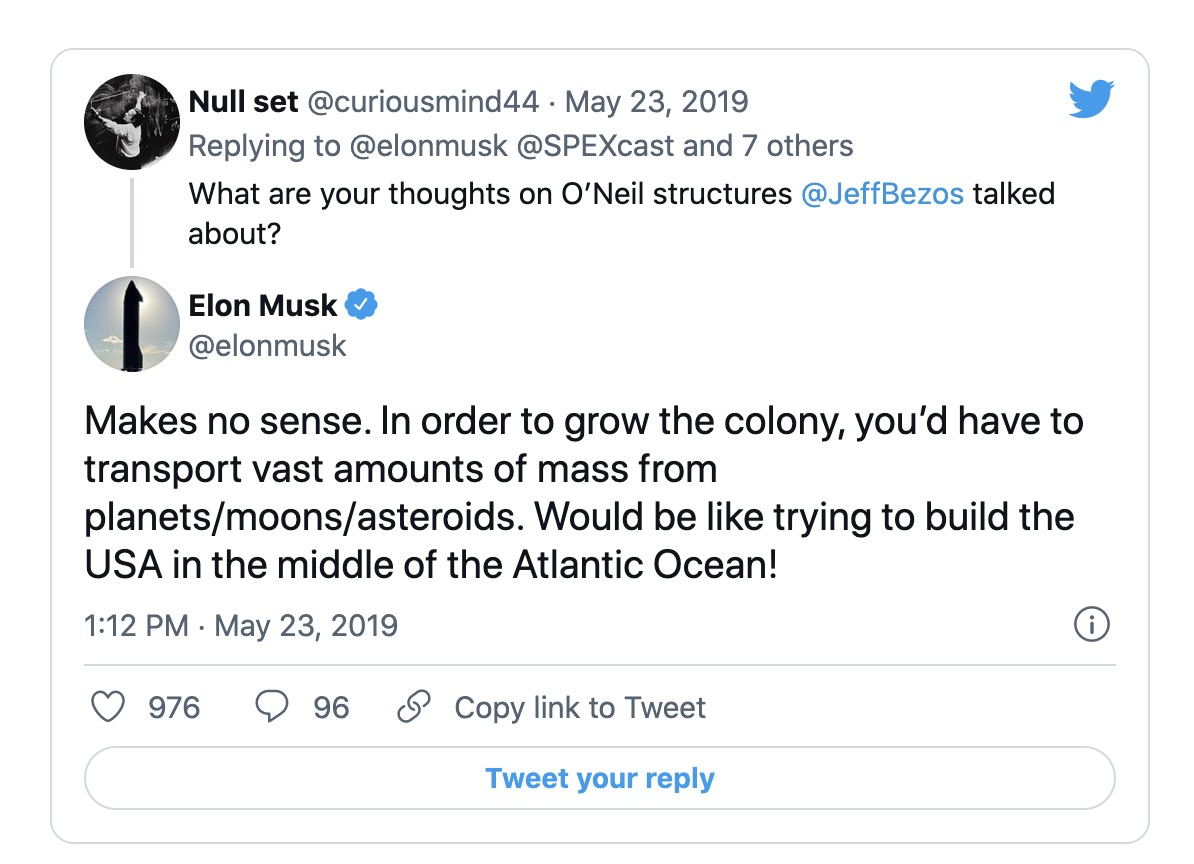
Task: Click the 976 likes count
Action: coord(174,708)
